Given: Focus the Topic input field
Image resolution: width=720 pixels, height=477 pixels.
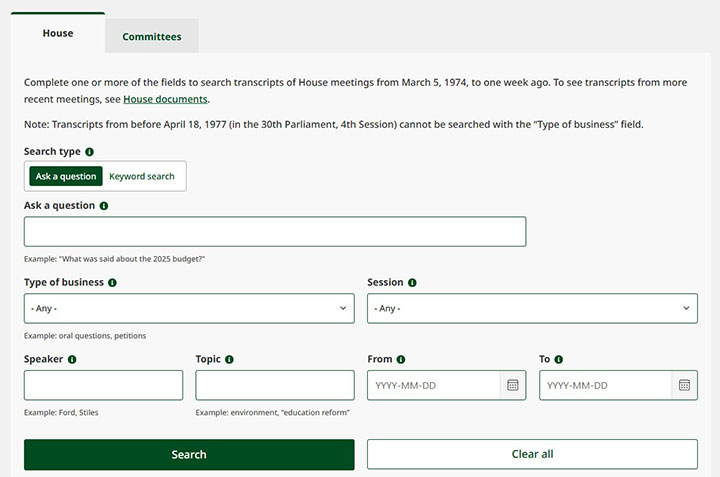Looking at the screenshot, I should click(x=275, y=385).
